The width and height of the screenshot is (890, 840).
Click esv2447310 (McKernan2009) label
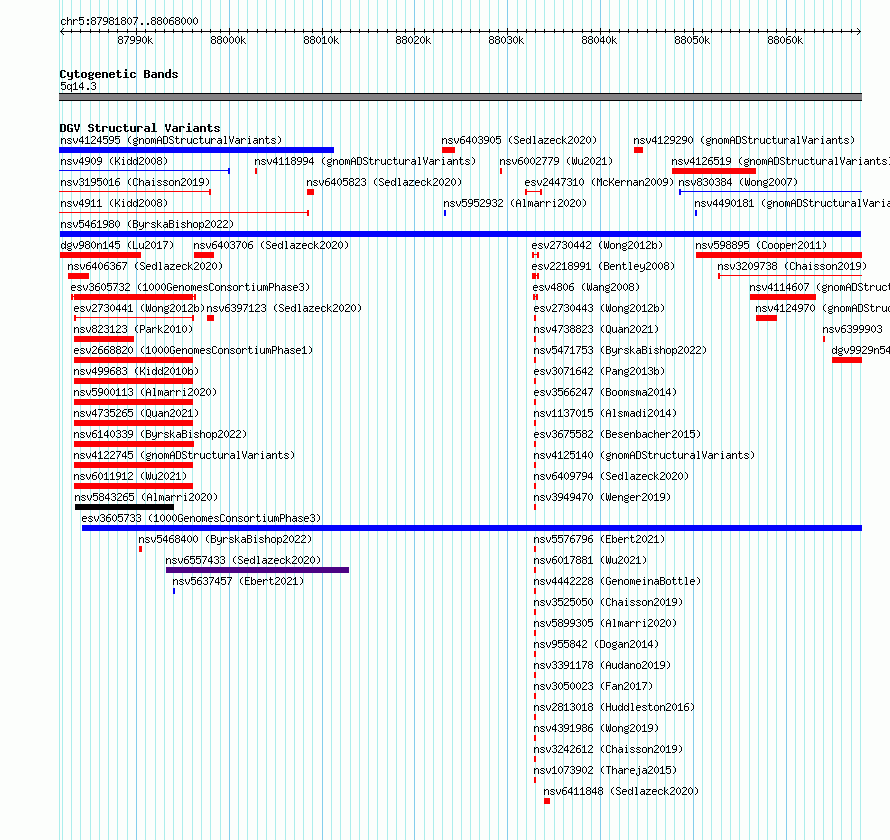tap(599, 182)
